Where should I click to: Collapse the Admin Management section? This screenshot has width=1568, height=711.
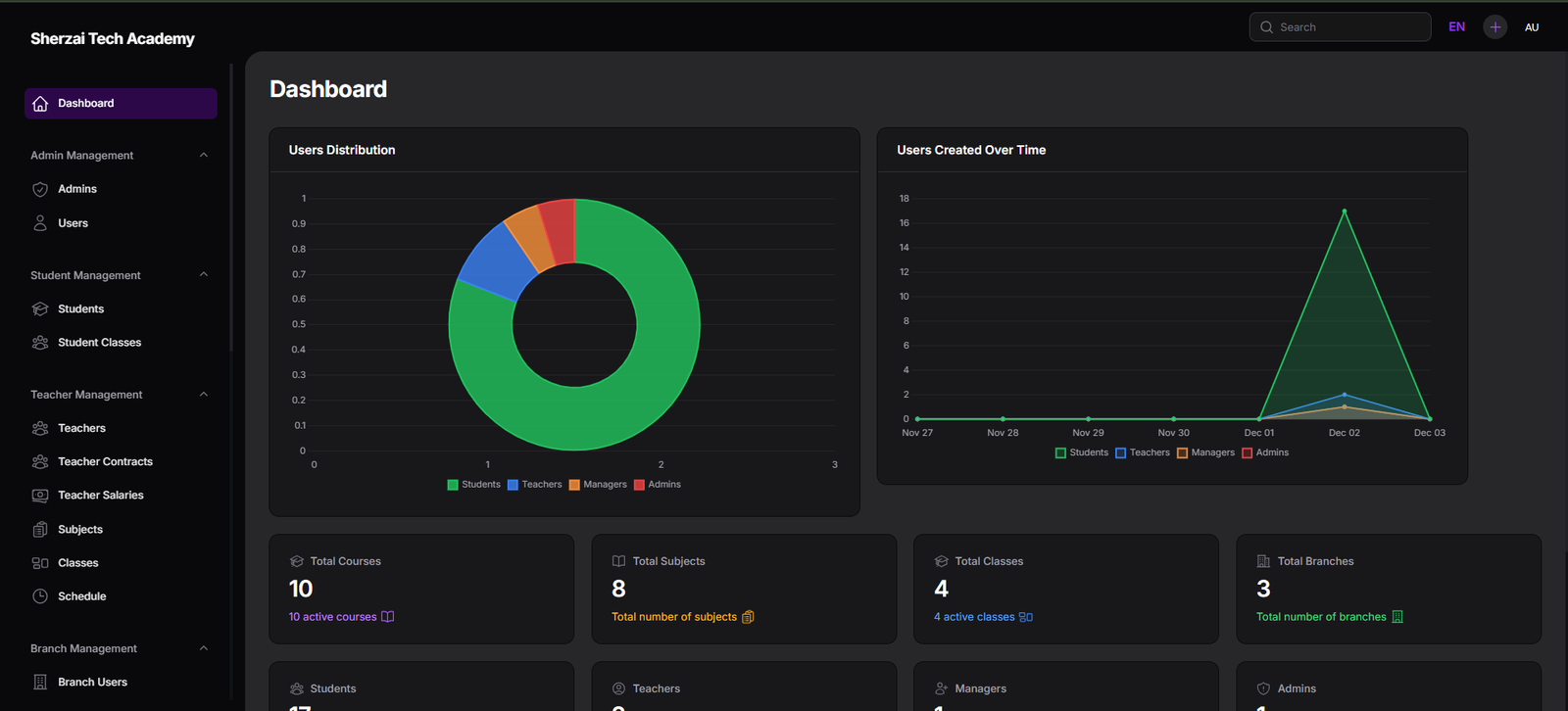pos(204,155)
